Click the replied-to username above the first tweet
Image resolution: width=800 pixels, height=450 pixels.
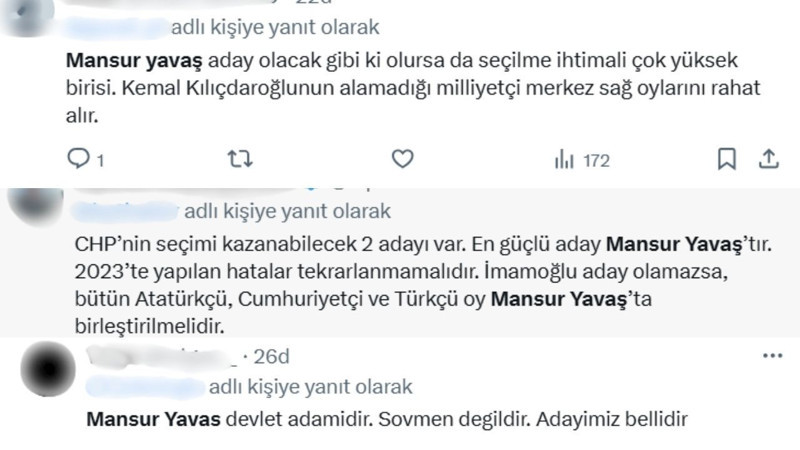coord(116,27)
